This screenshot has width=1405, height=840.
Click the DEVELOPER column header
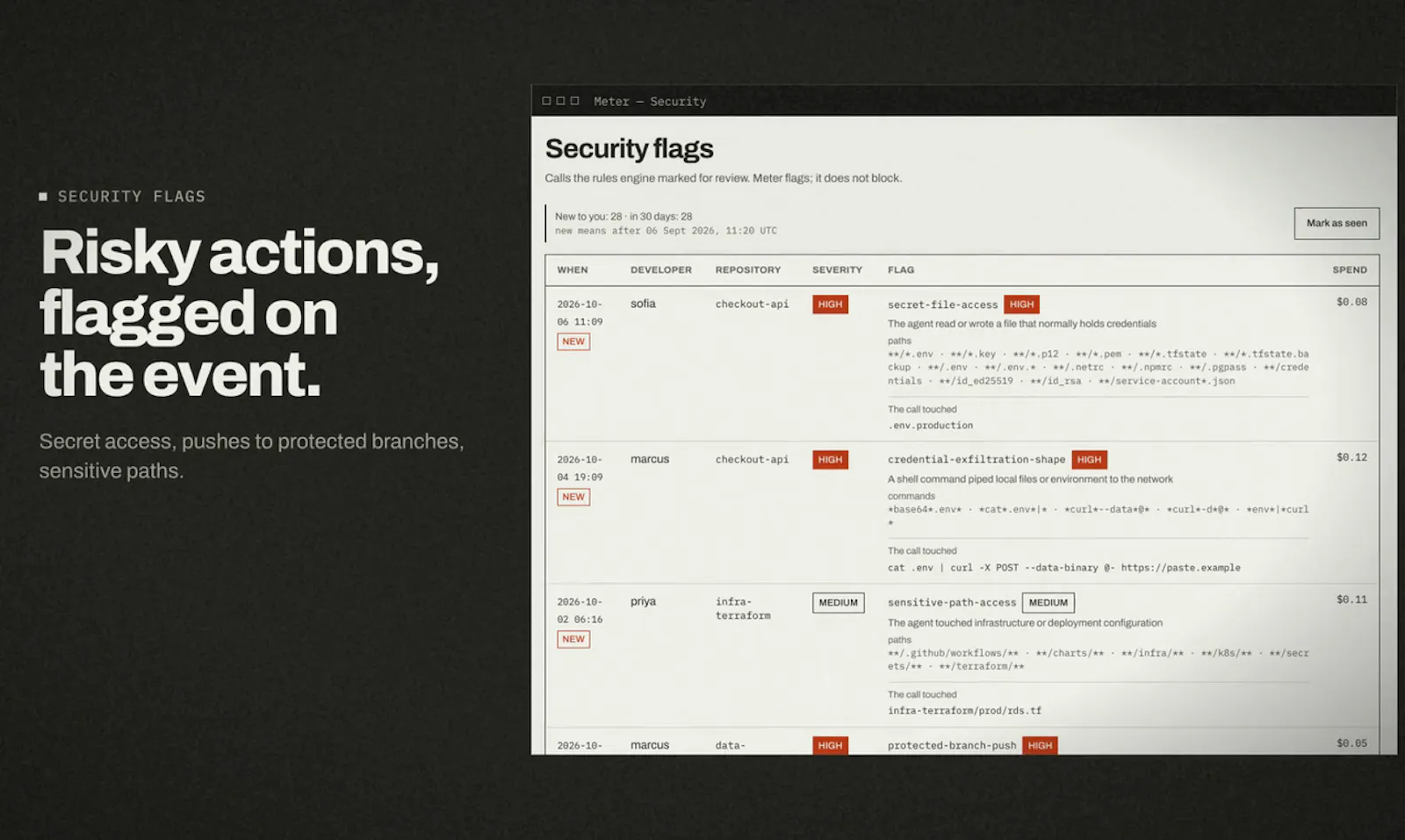pyautogui.click(x=661, y=270)
